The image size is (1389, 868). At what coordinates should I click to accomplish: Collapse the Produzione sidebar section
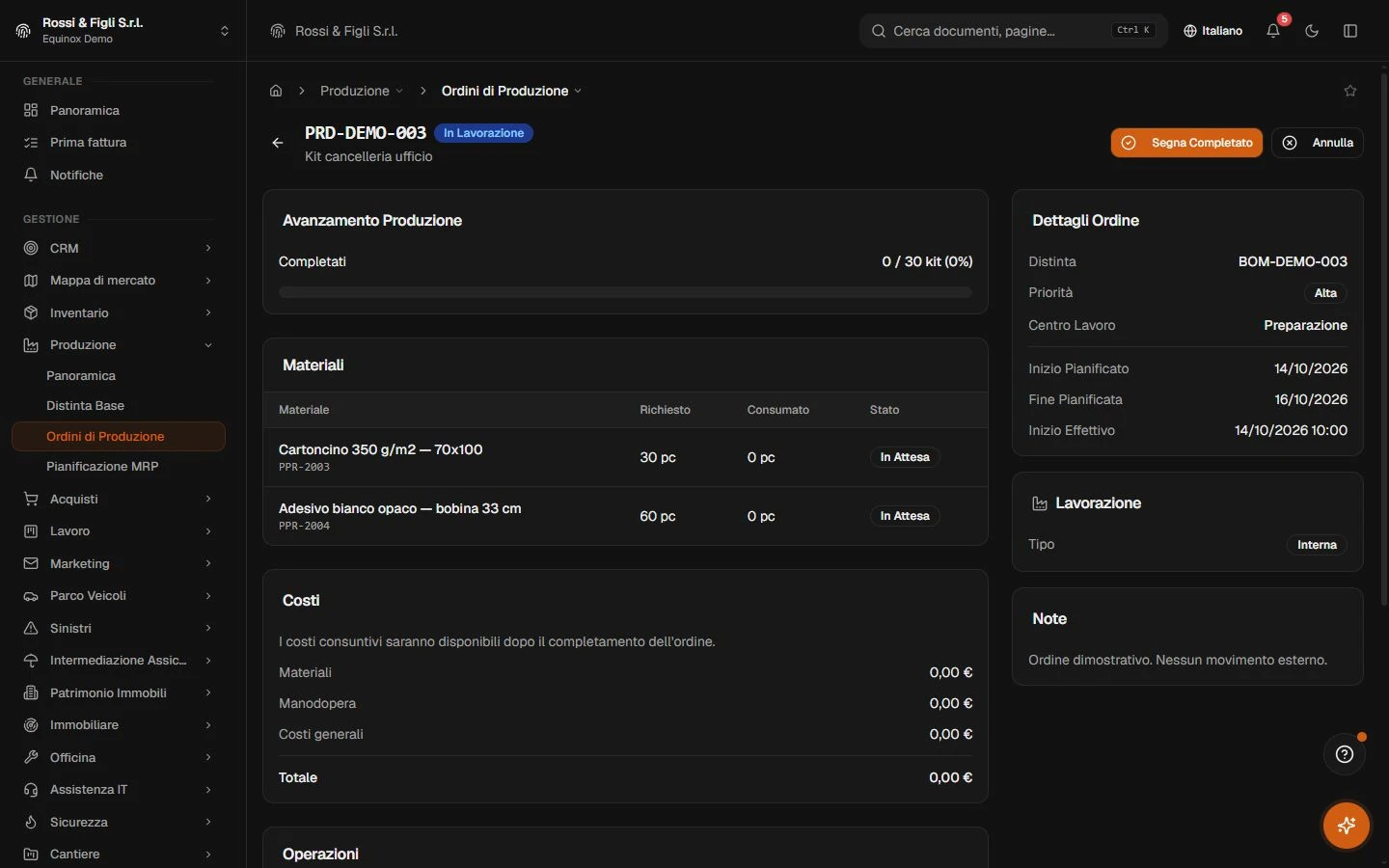pos(118,345)
